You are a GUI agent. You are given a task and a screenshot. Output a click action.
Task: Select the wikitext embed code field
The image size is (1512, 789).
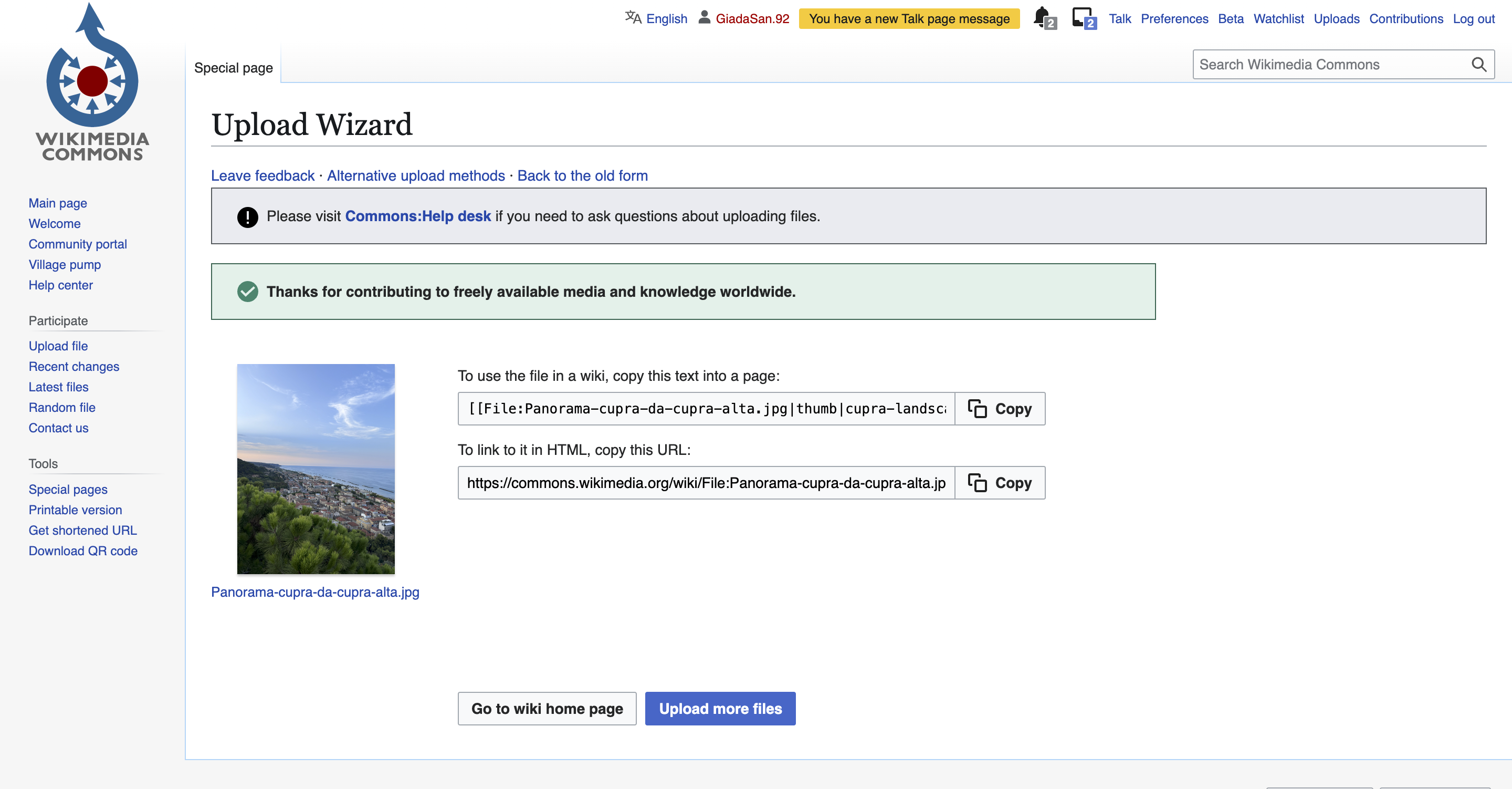point(706,409)
